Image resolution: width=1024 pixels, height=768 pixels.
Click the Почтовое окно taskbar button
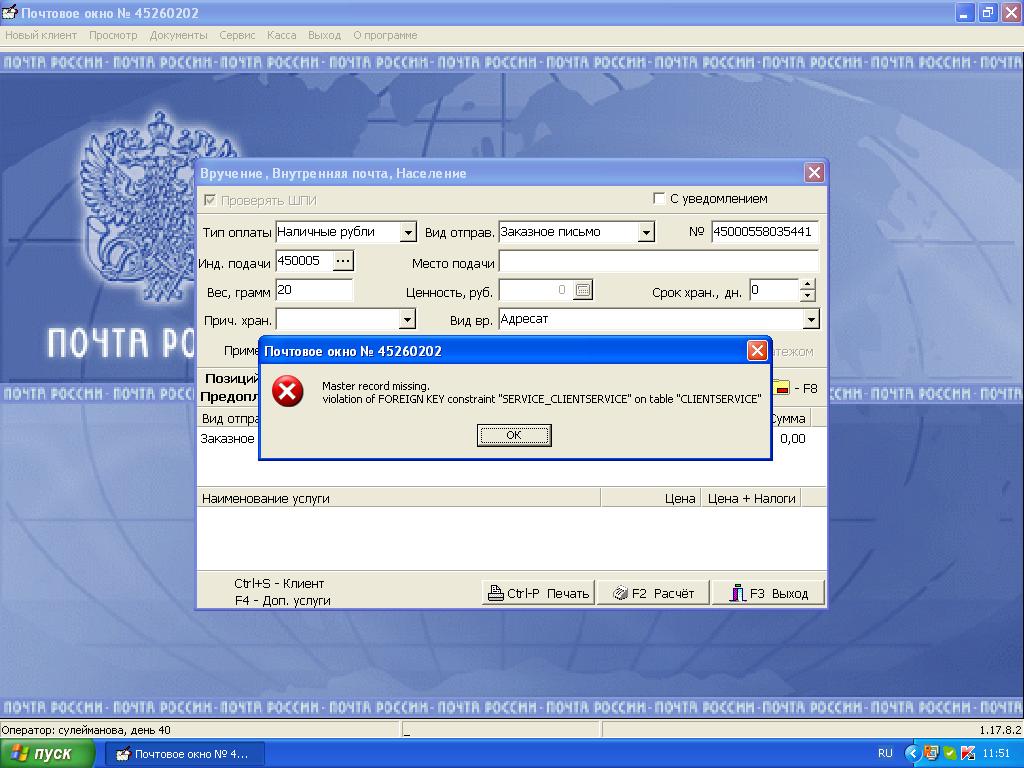pos(185,754)
